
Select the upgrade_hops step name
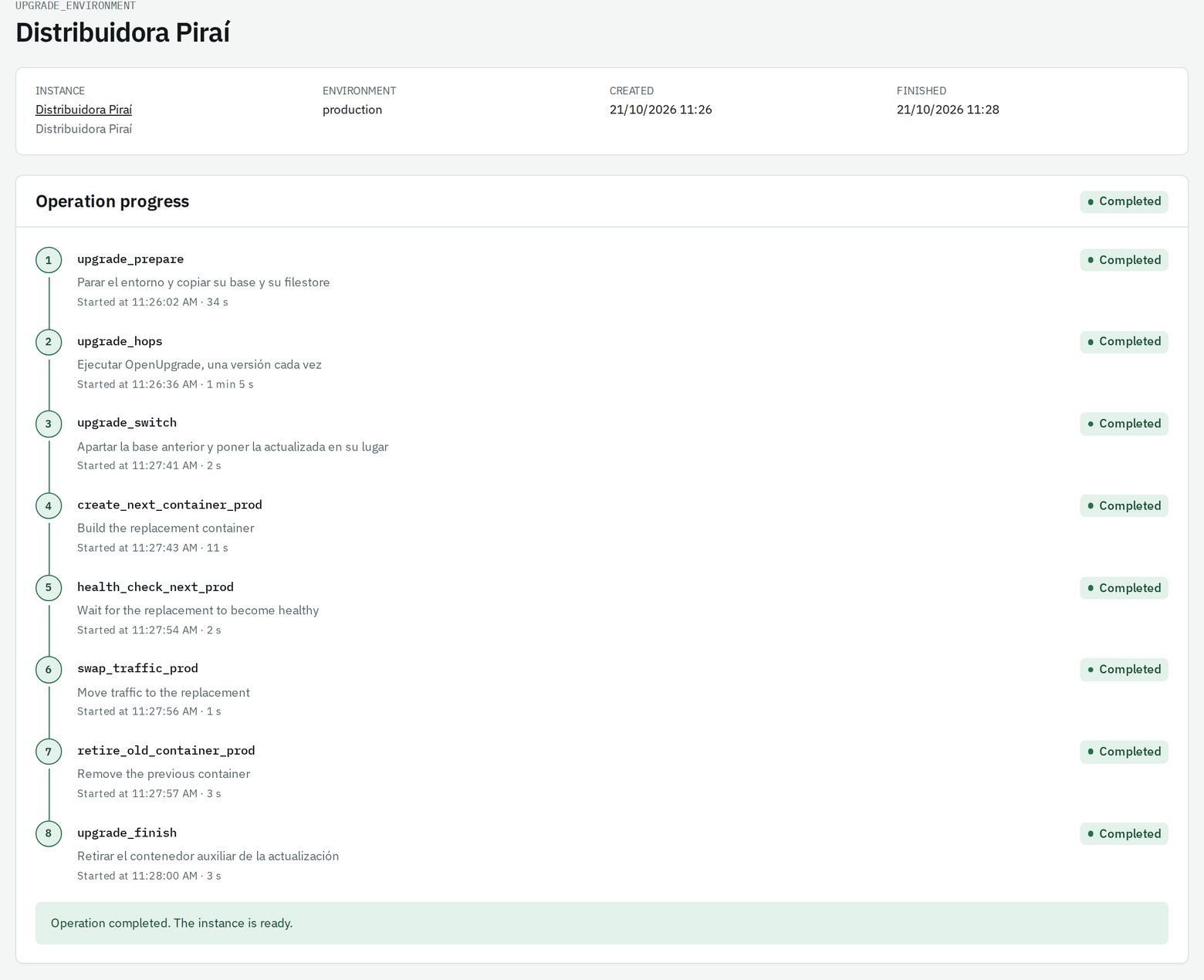[x=120, y=341]
